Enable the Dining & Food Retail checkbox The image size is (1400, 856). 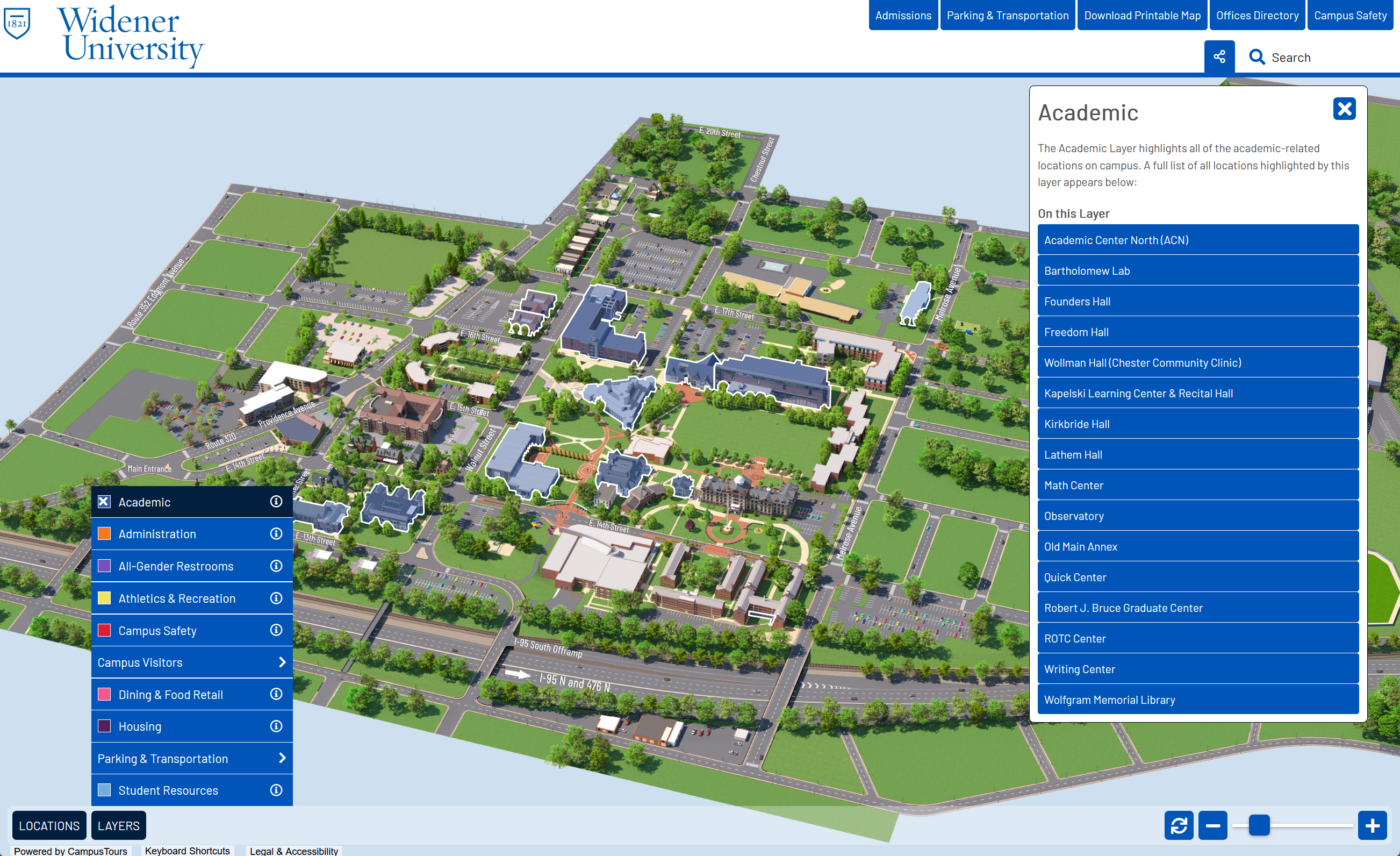pos(104,694)
